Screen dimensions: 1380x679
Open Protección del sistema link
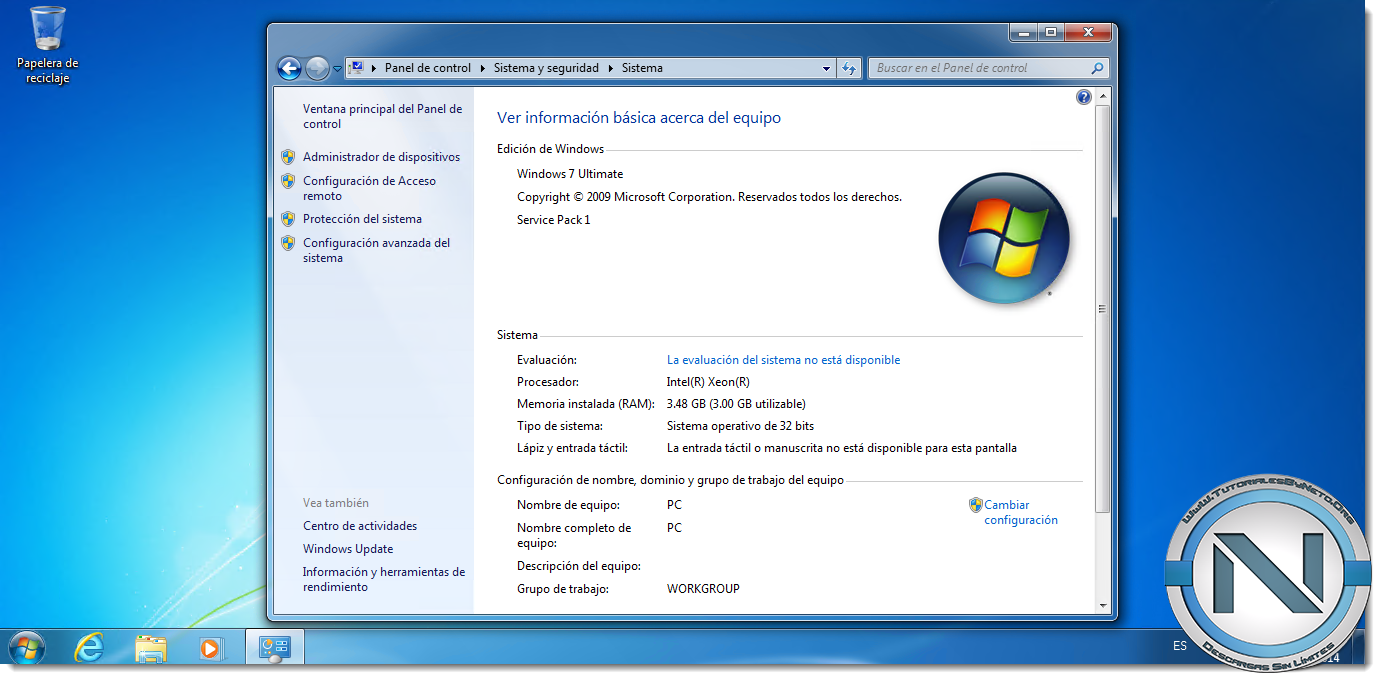coord(362,219)
